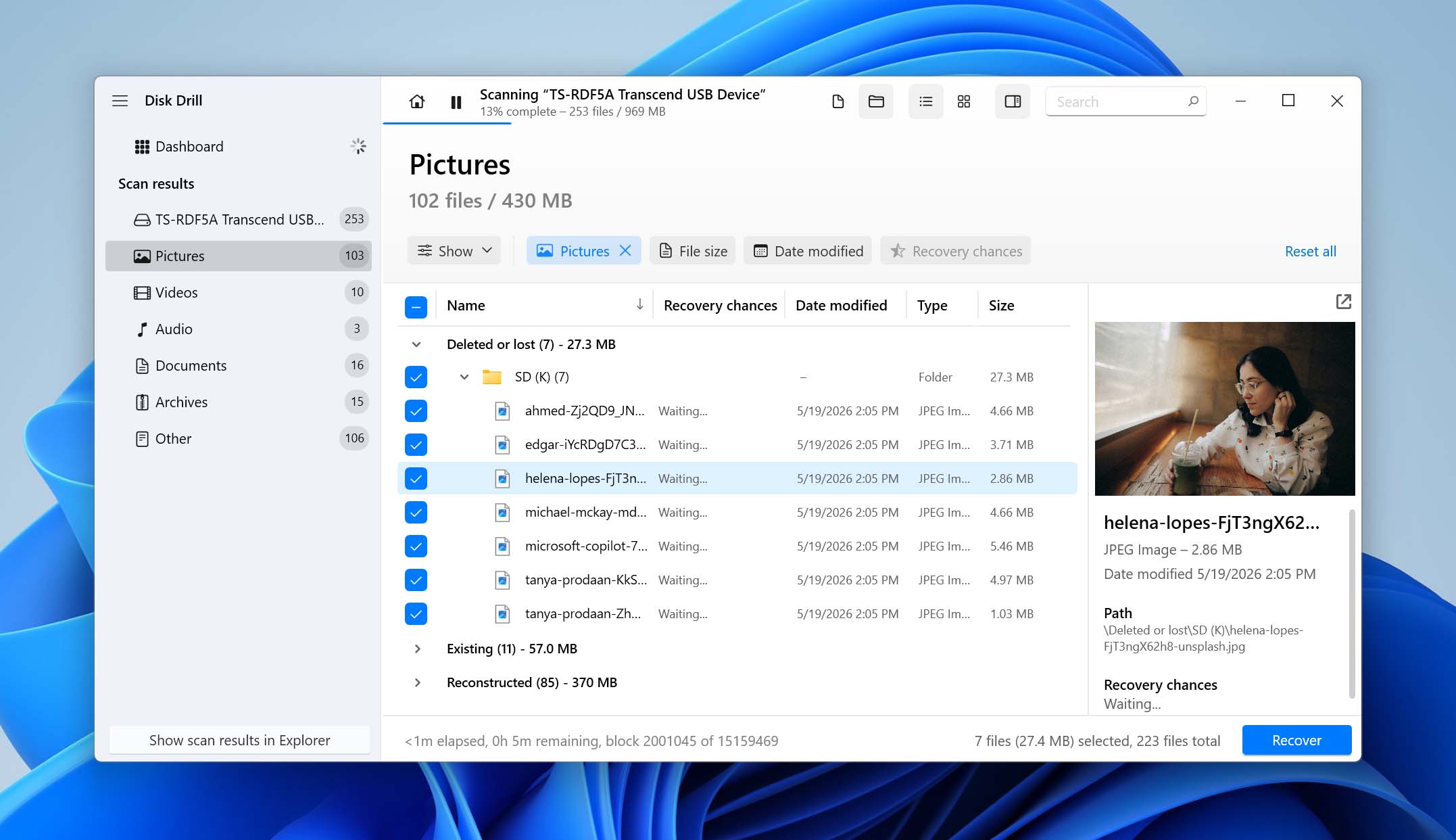The width and height of the screenshot is (1456, 840).
Task: Sort by Name column header
Action: click(466, 306)
